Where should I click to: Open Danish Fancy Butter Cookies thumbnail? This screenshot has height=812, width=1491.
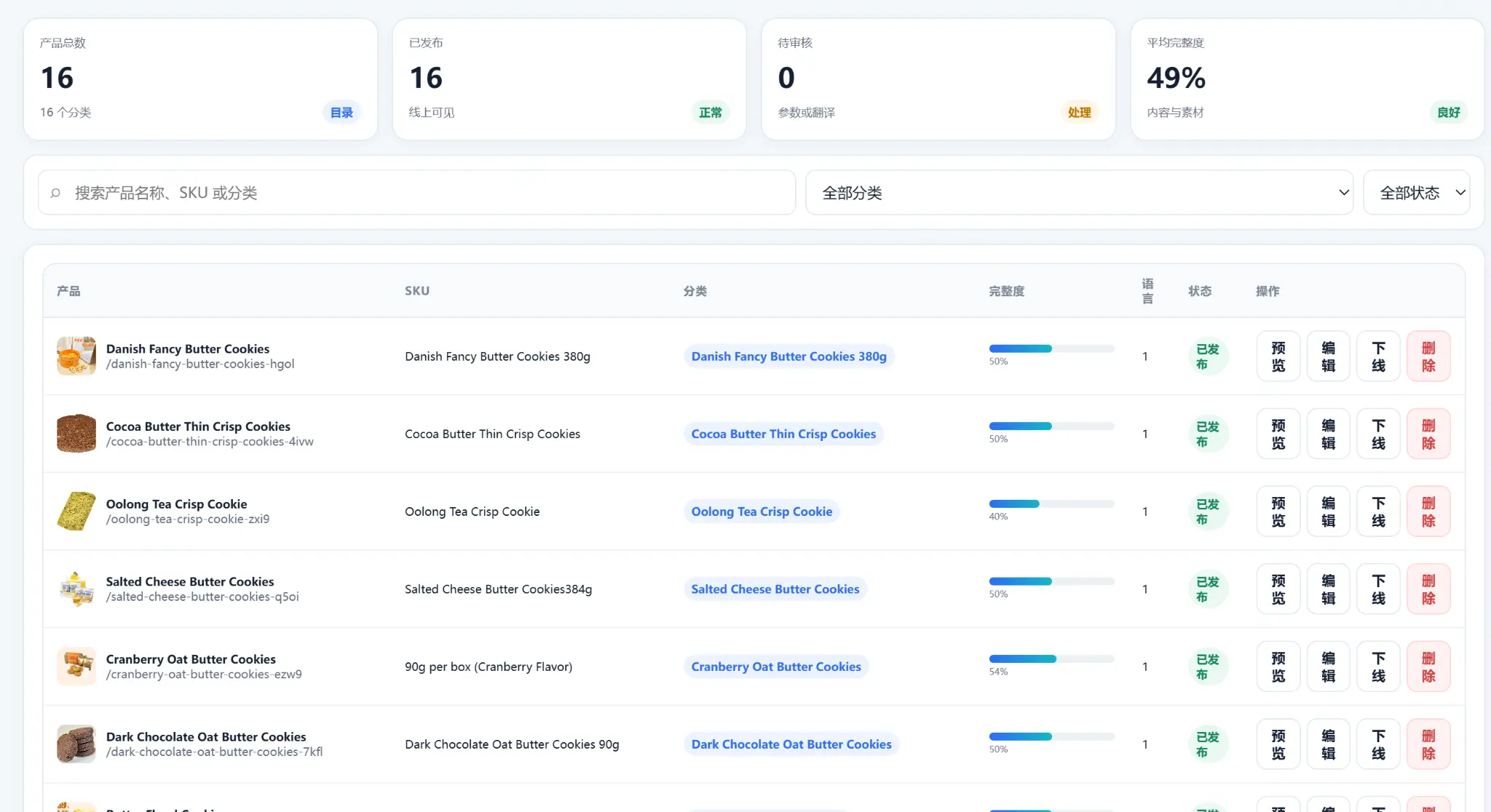(76, 356)
